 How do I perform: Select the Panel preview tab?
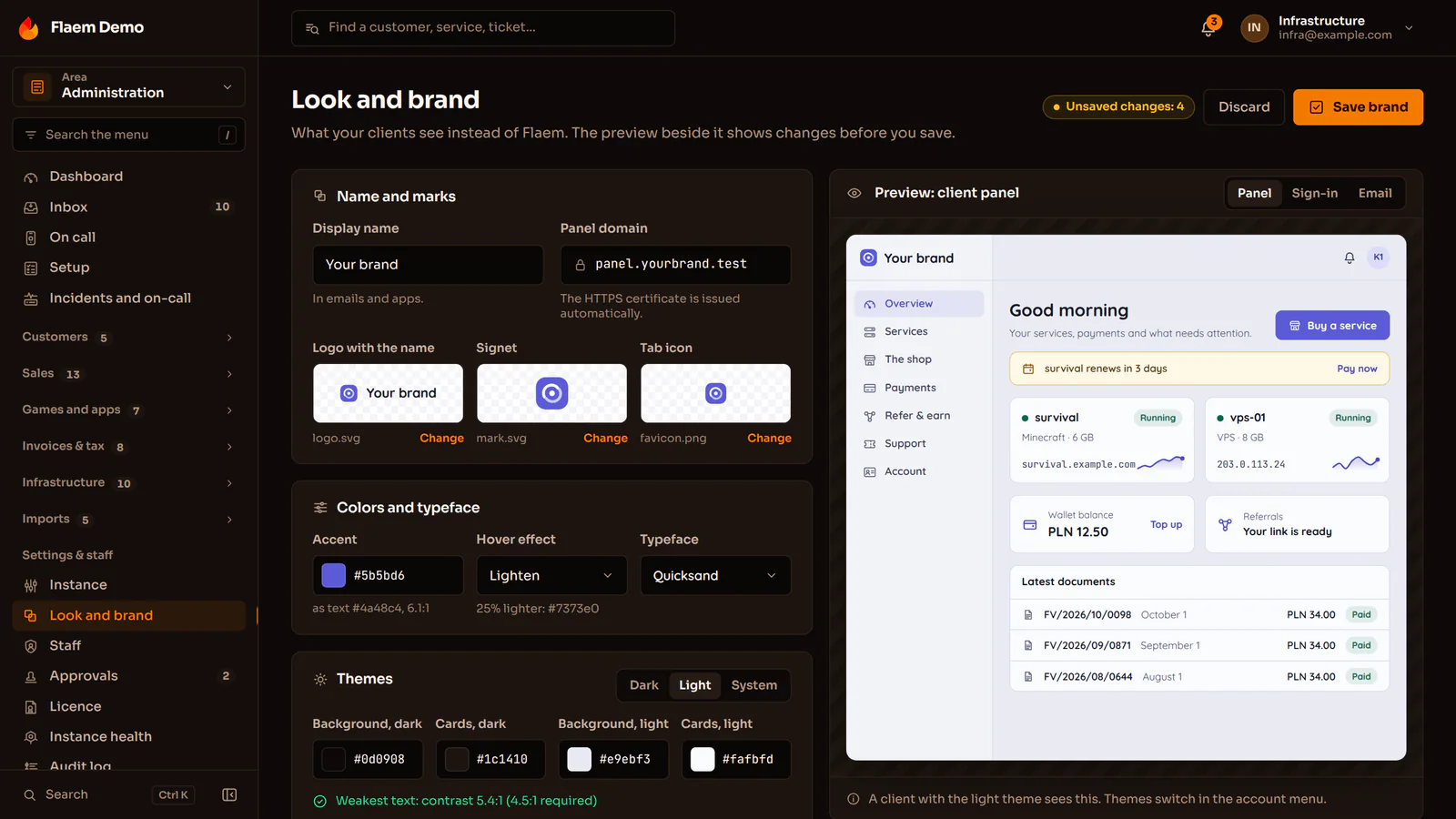pos(1254,193)
